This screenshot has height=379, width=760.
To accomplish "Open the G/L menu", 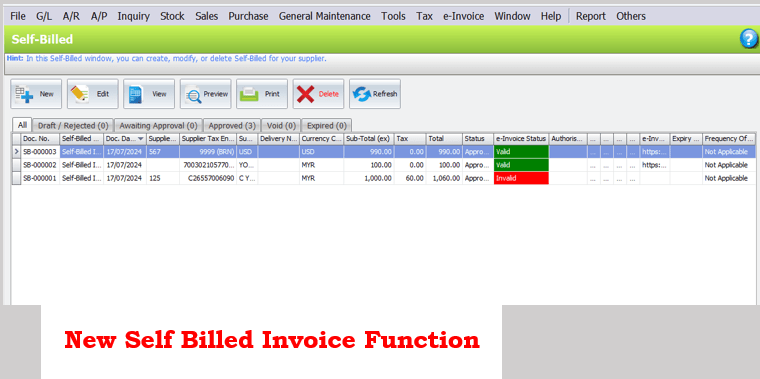I will click(44, 16).
